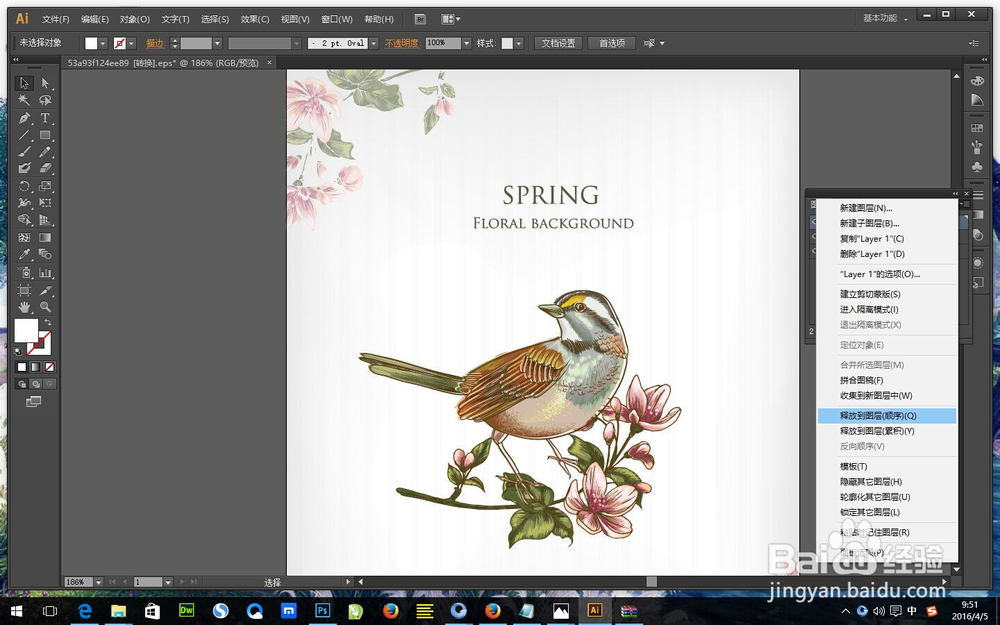Select the Gradient tool
Screen dimensions: 1000x625
coord(45,237)
